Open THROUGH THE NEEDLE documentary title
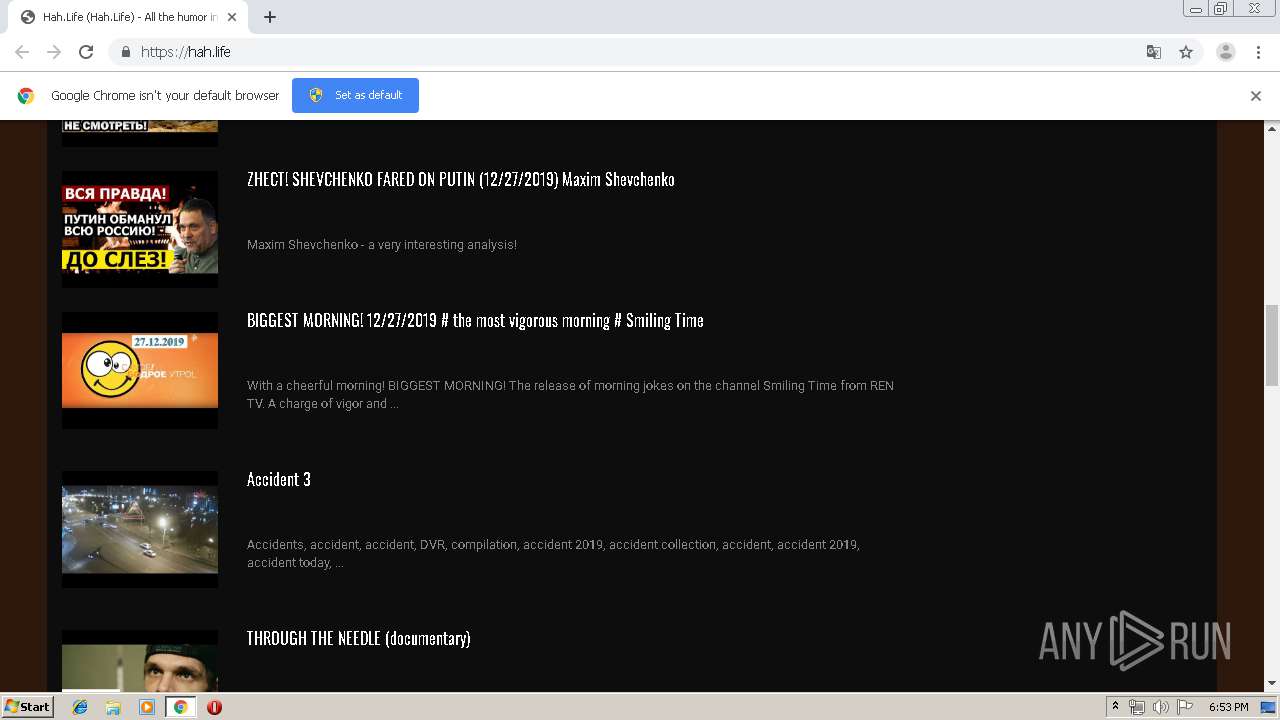The image size is (1280, 720). 359,639
